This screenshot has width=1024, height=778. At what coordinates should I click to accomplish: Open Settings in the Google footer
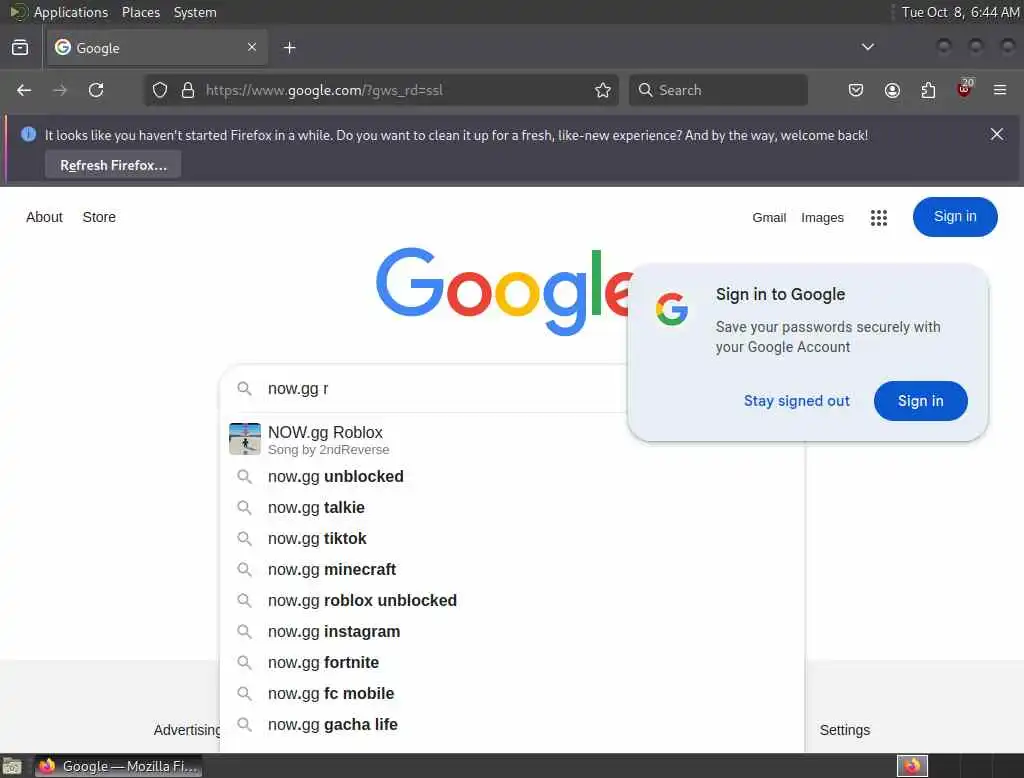click(x=844, y=730)
